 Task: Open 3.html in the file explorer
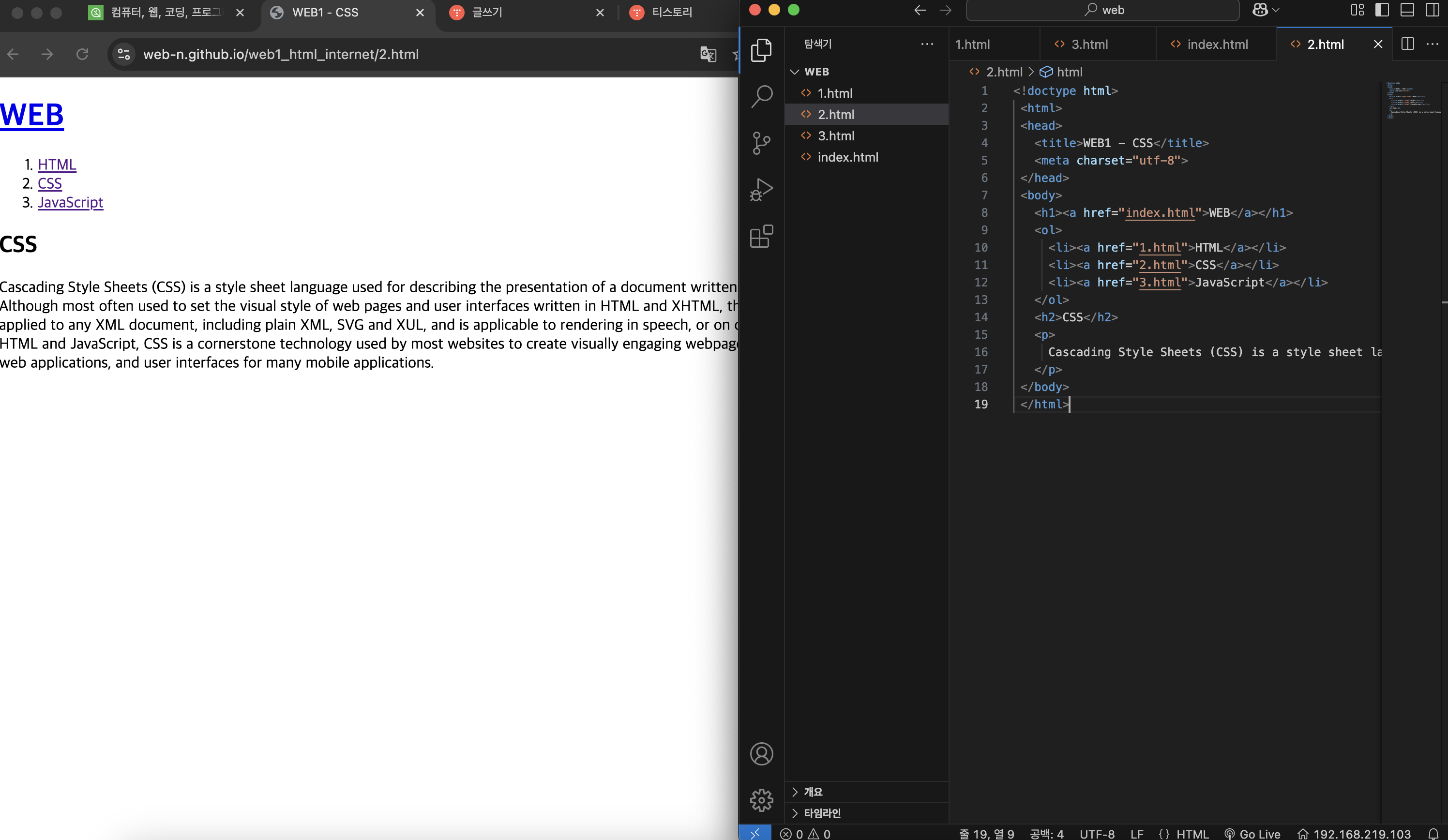click(x=835, y=135)
